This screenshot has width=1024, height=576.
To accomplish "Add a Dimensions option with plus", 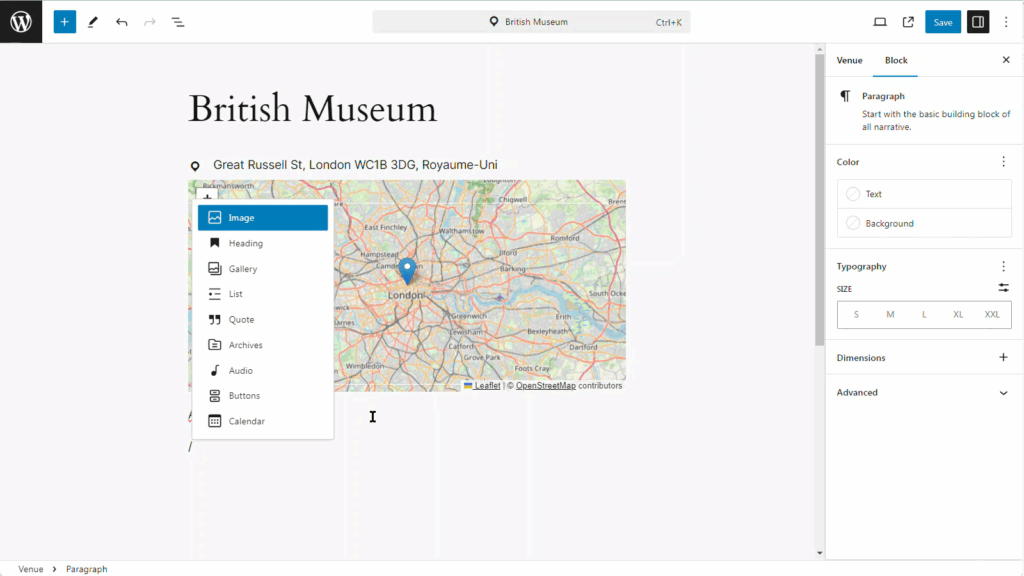I will tap(1003, 358).
